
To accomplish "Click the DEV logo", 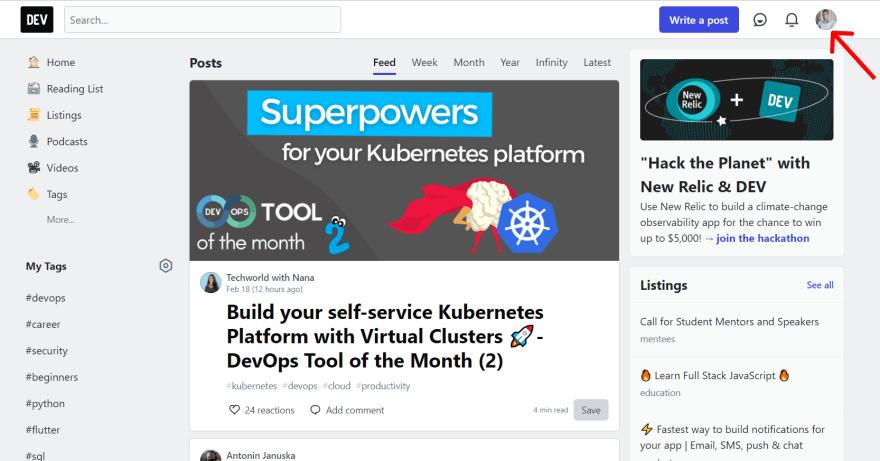I will coord(37,20).
